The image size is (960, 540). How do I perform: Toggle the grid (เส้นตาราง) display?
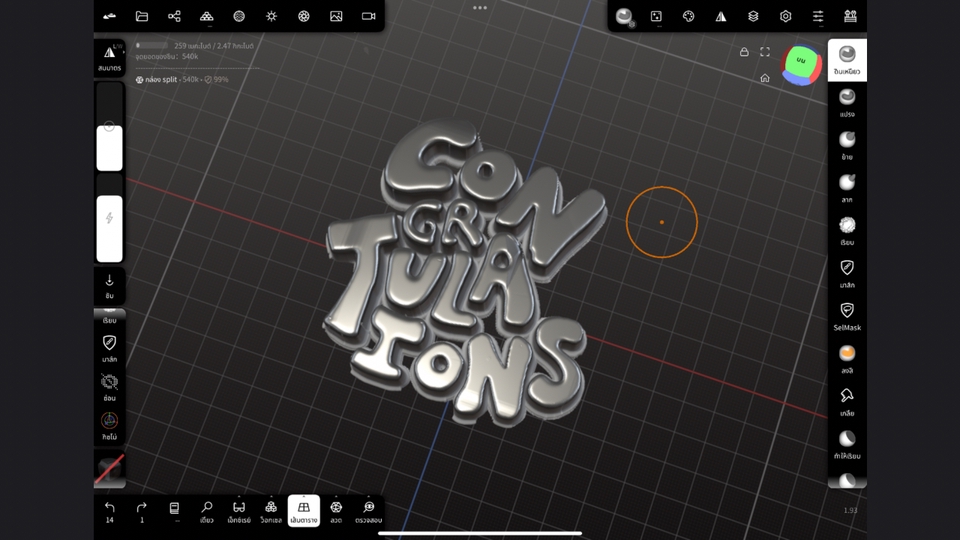pos(304,511)
